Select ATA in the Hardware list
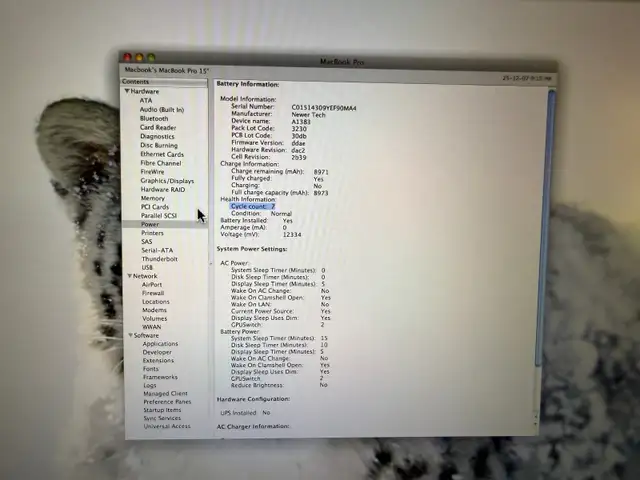 point(146,100)
